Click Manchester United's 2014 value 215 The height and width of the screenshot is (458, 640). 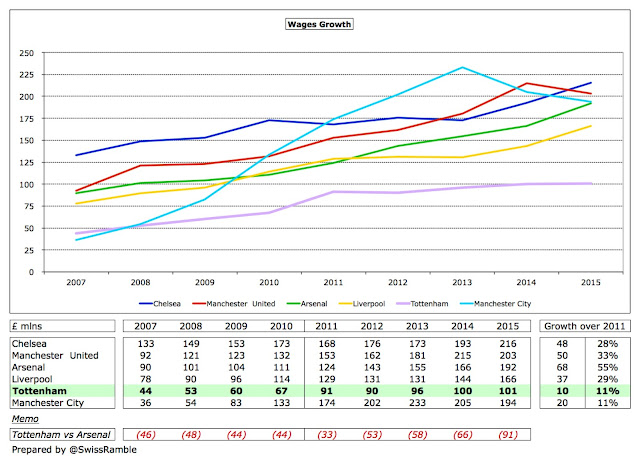coord(462,356)
